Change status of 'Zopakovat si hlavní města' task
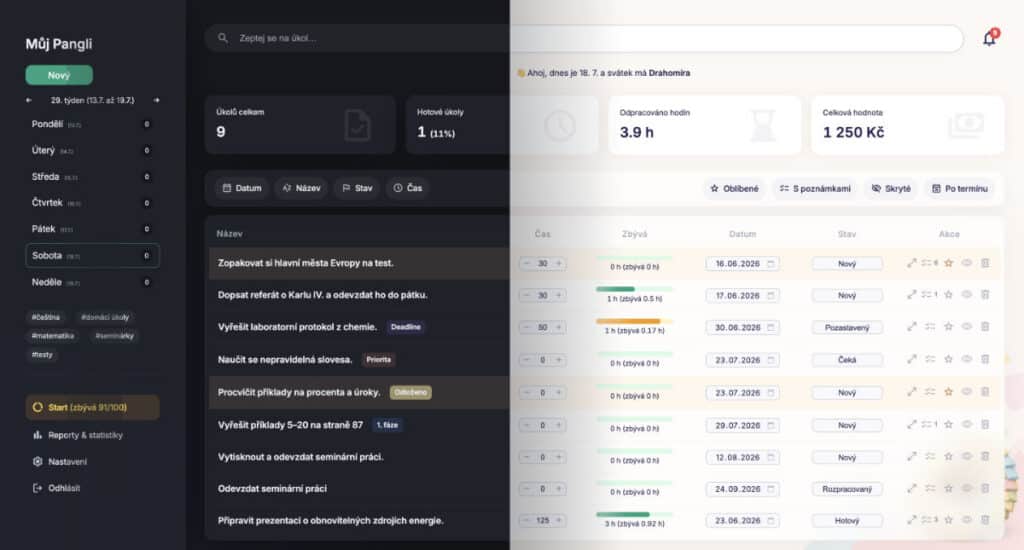 pos(847,264)
